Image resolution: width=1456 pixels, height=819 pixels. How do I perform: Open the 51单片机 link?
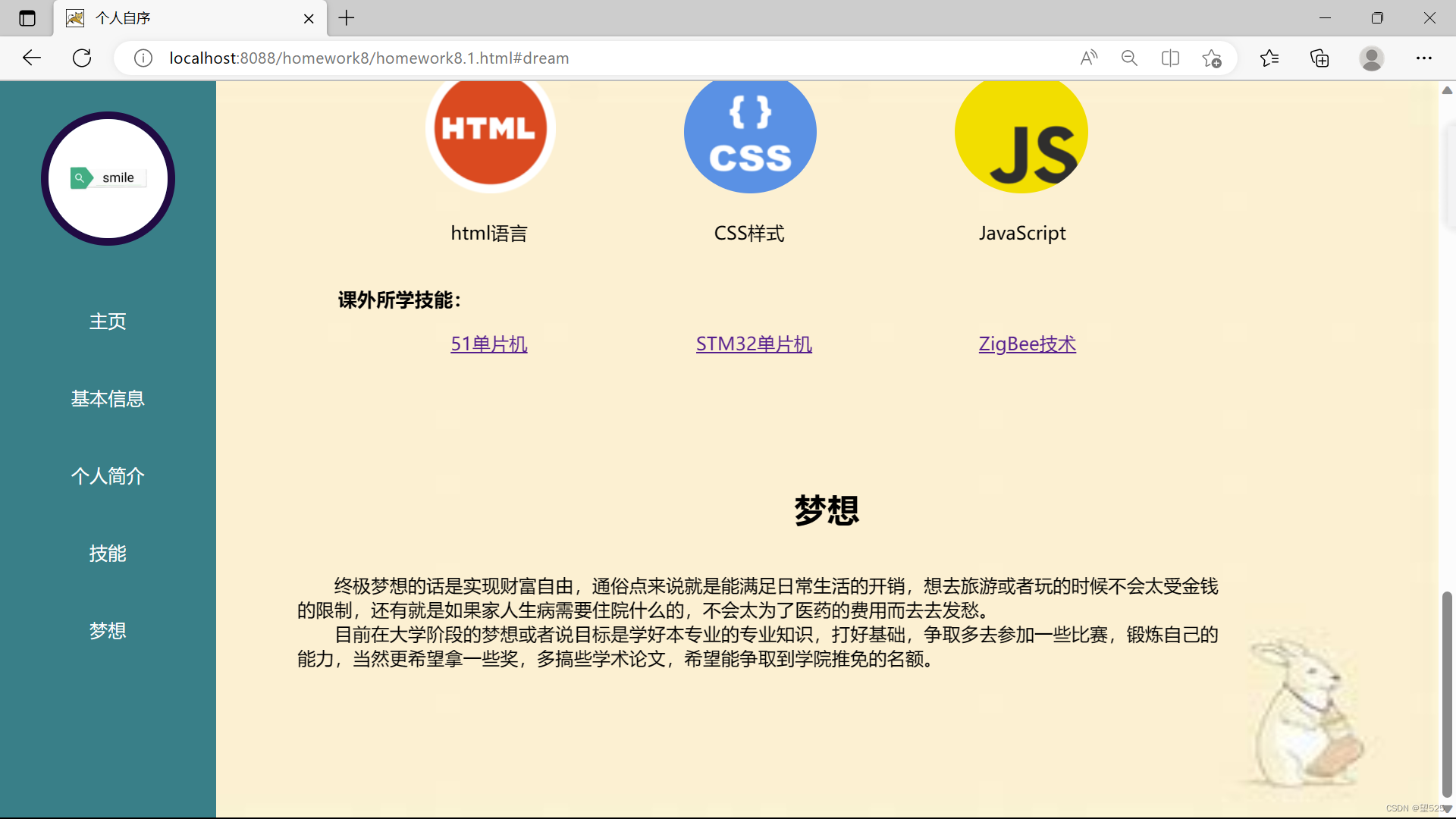click(489, 344)
